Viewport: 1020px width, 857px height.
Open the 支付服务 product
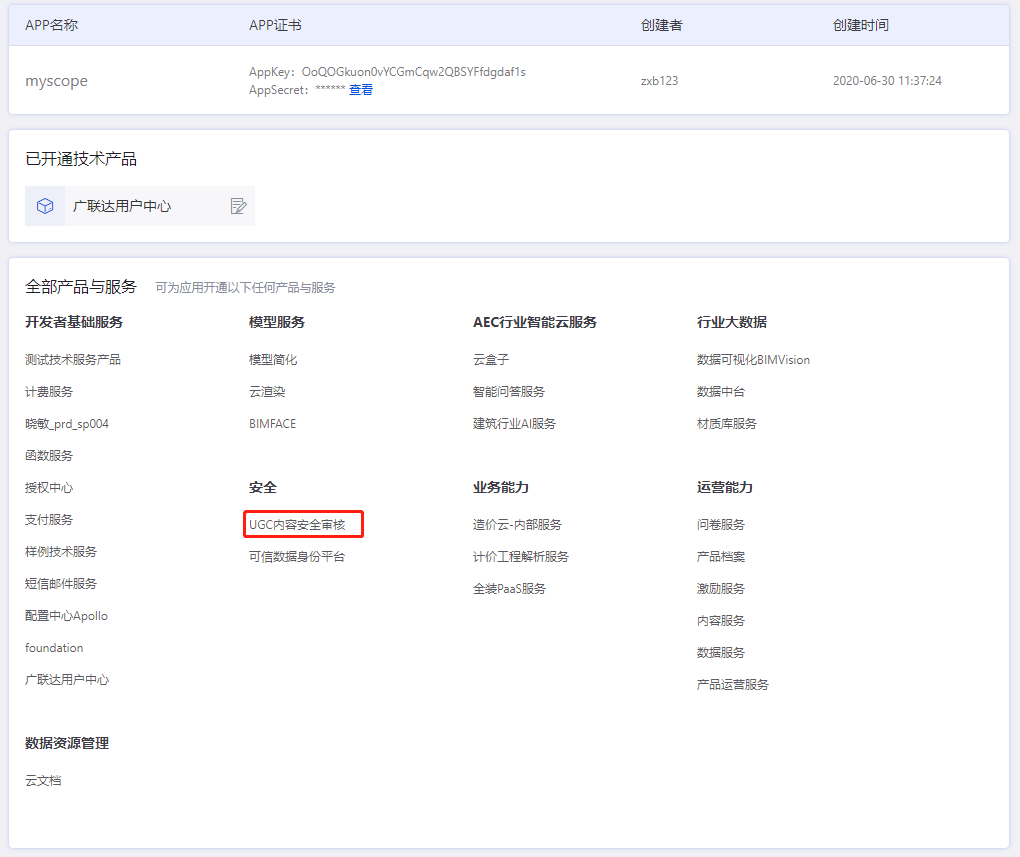tap(49, 519)
